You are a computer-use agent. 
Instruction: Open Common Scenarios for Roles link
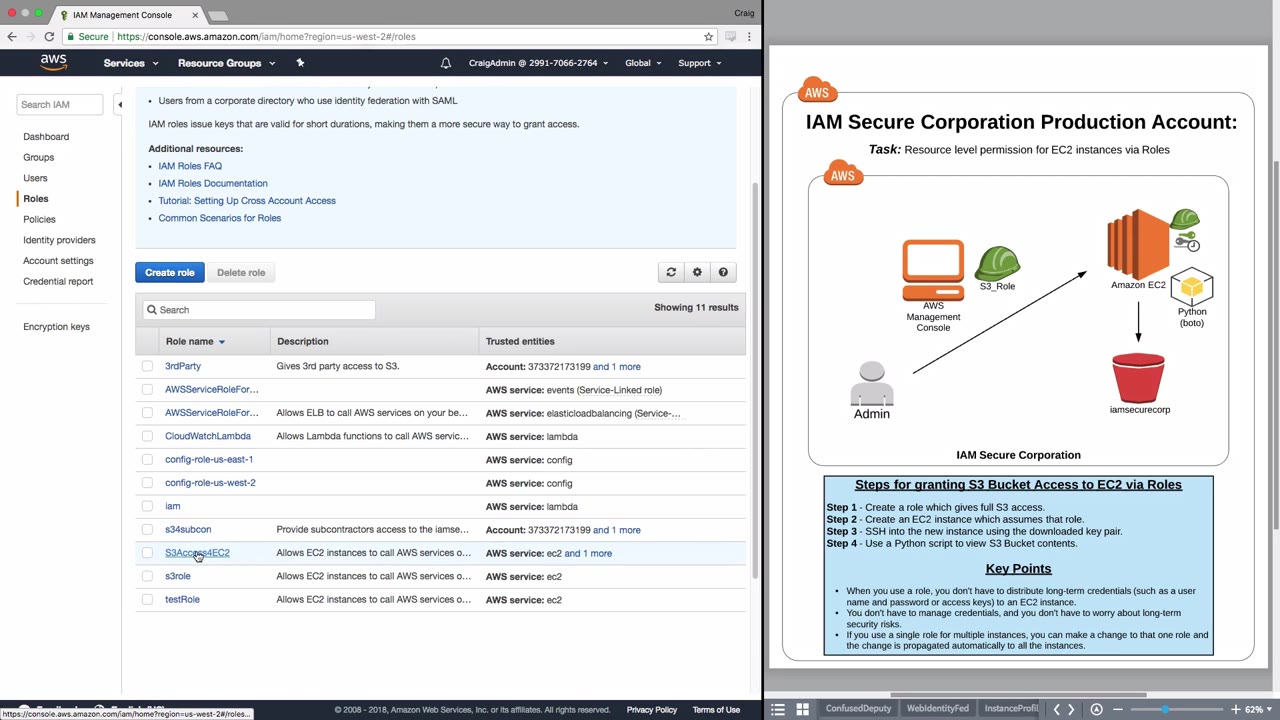coord(220,218)
